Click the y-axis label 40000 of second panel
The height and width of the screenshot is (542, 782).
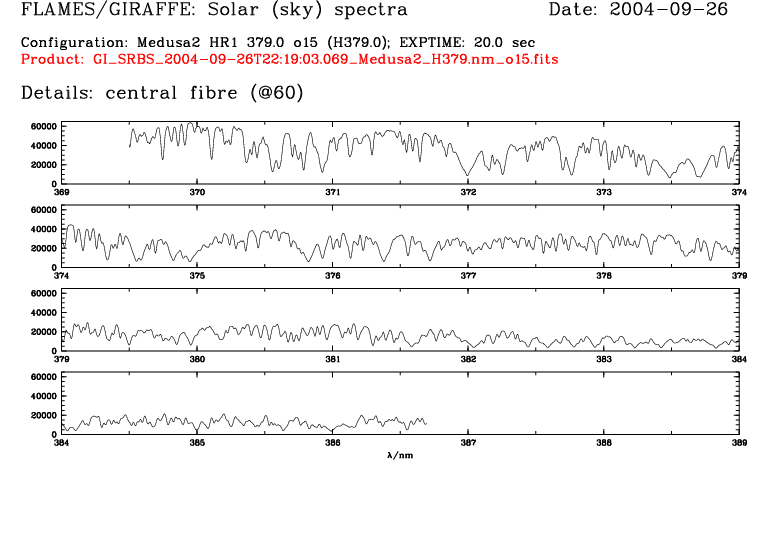coord(44,229)
